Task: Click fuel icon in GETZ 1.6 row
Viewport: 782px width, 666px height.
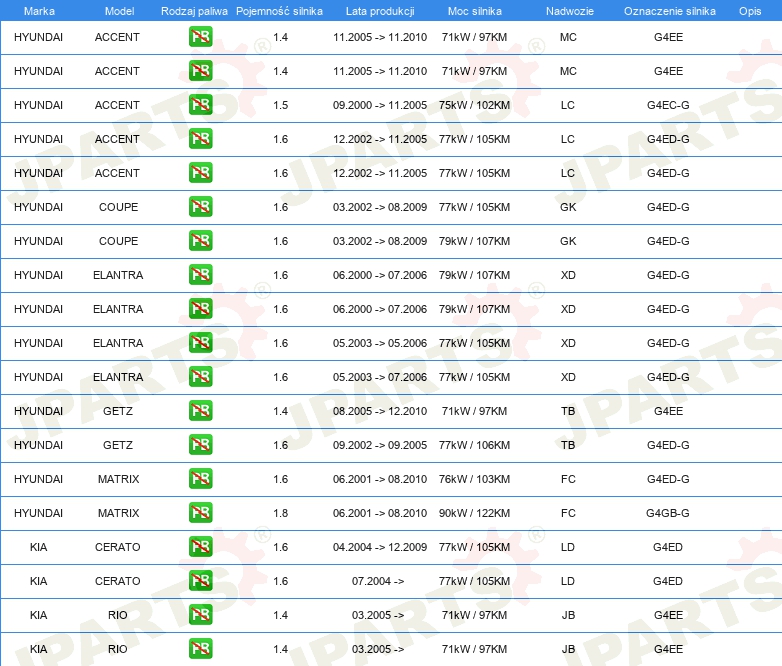Action: click(200, 444)
